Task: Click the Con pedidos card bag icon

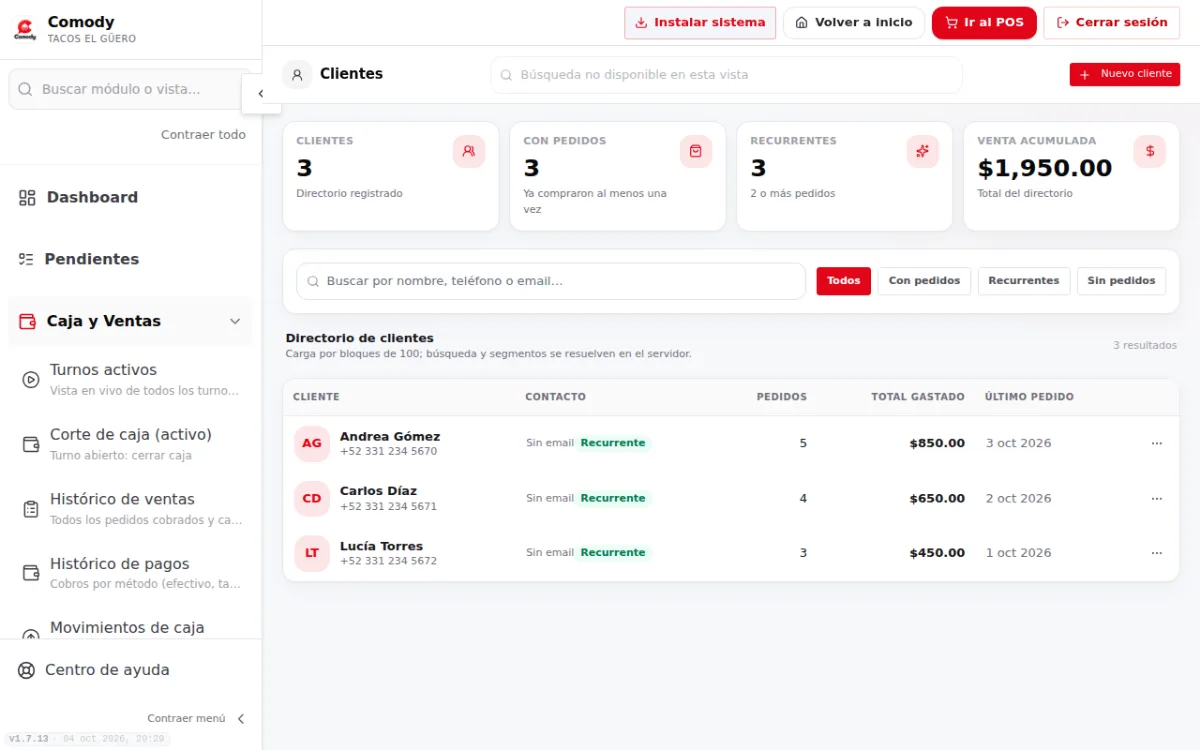Action: (x=696, y=151)
